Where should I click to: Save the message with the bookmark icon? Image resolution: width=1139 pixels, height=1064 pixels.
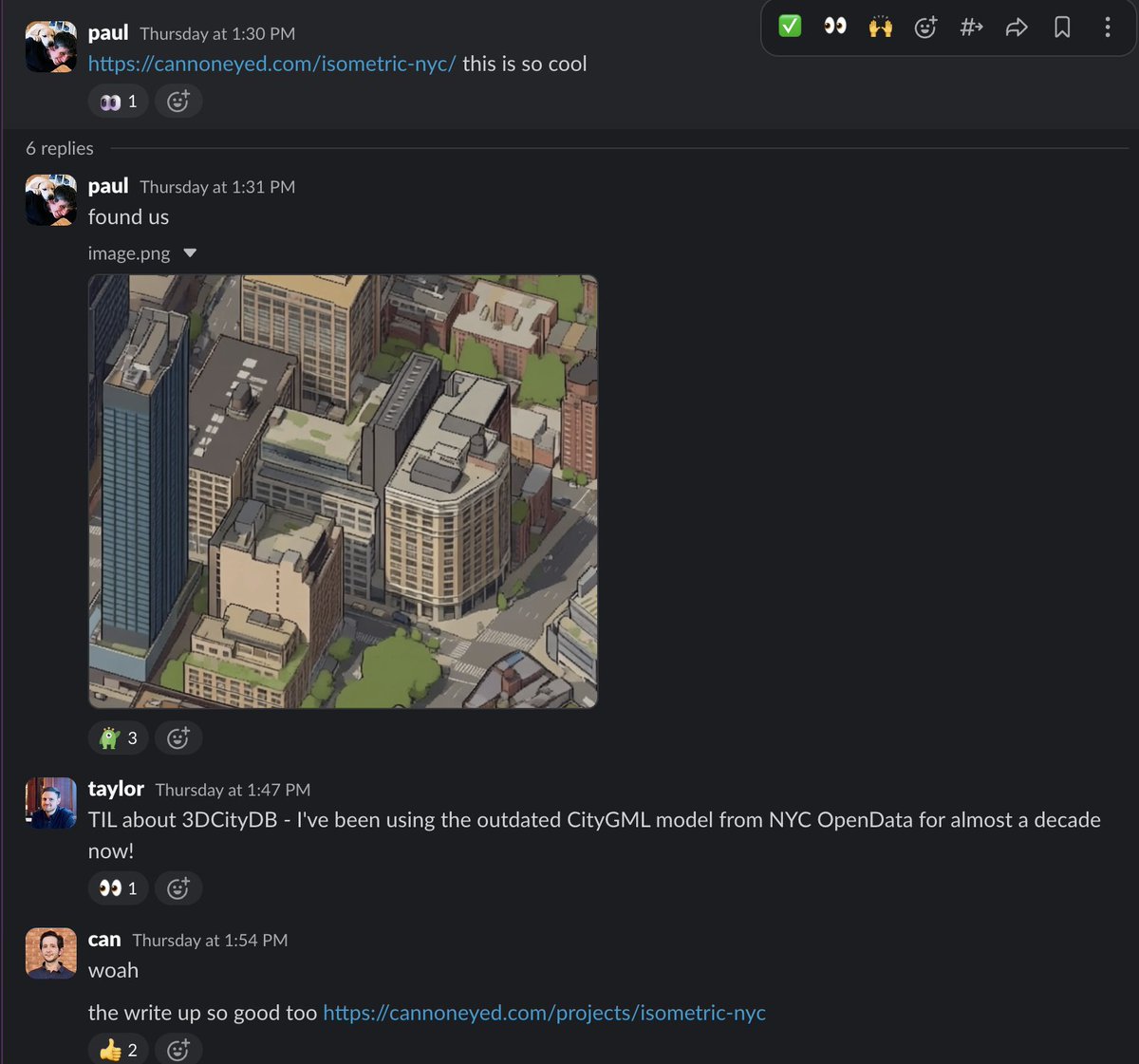[1062, 27]
